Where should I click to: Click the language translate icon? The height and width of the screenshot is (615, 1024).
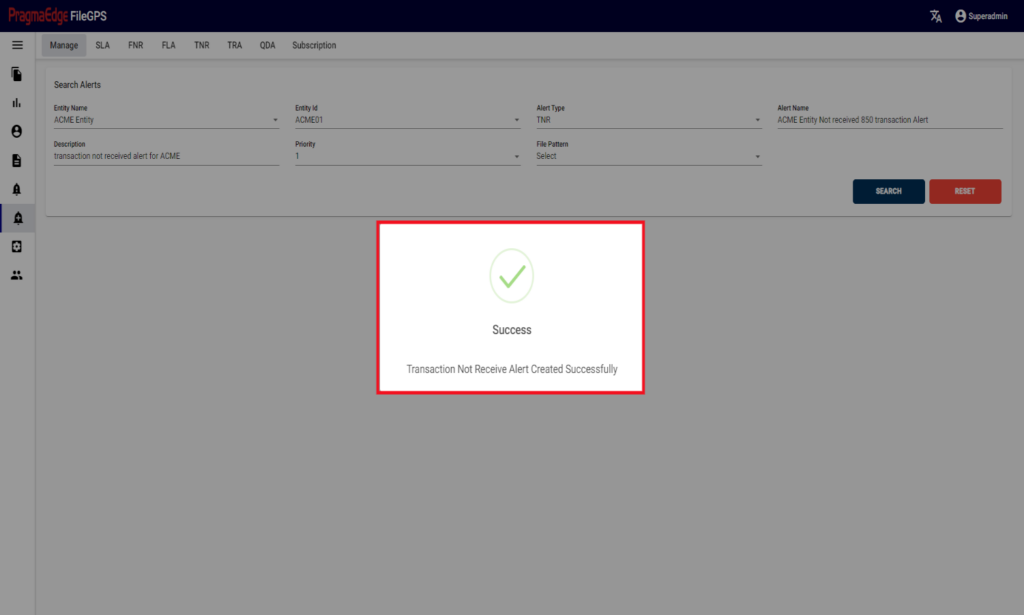pos(936,16)
